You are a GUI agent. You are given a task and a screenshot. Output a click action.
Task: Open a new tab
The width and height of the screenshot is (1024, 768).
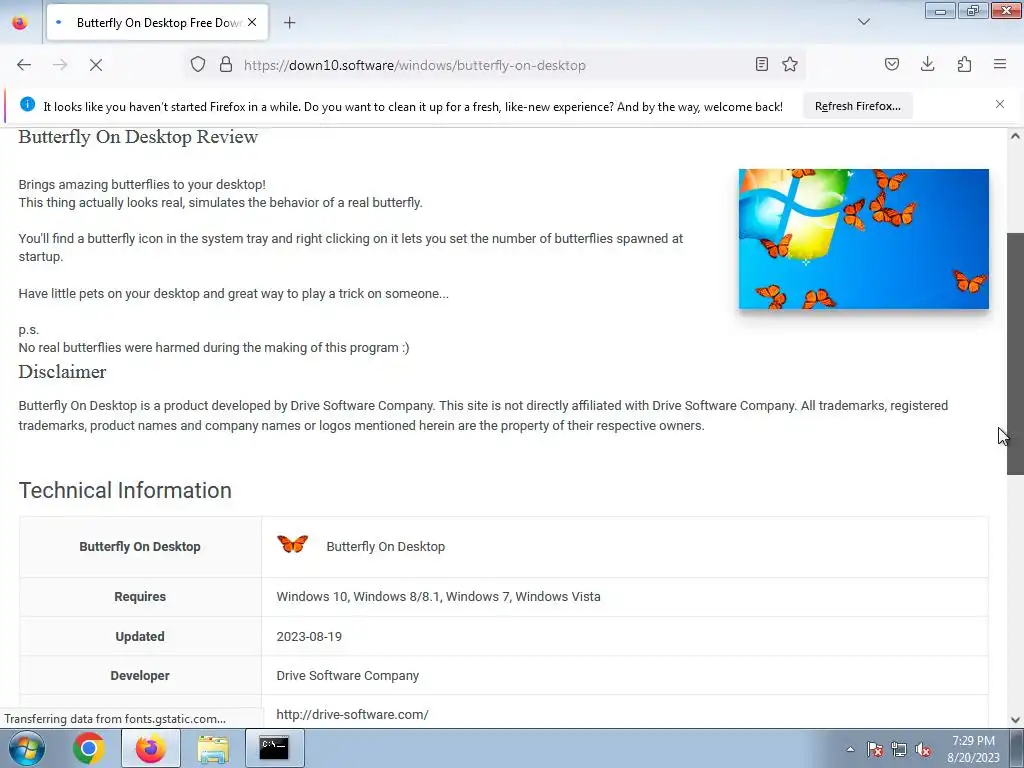tap(289, 23)
